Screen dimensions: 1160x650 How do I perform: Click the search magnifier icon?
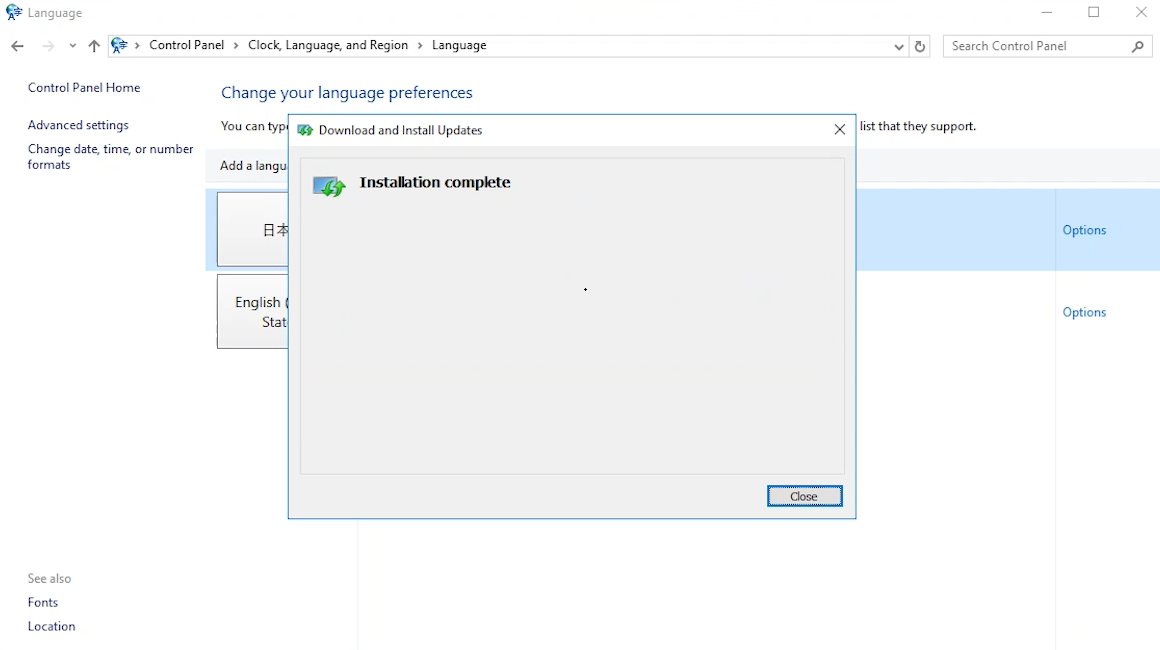pos(1138,47)
